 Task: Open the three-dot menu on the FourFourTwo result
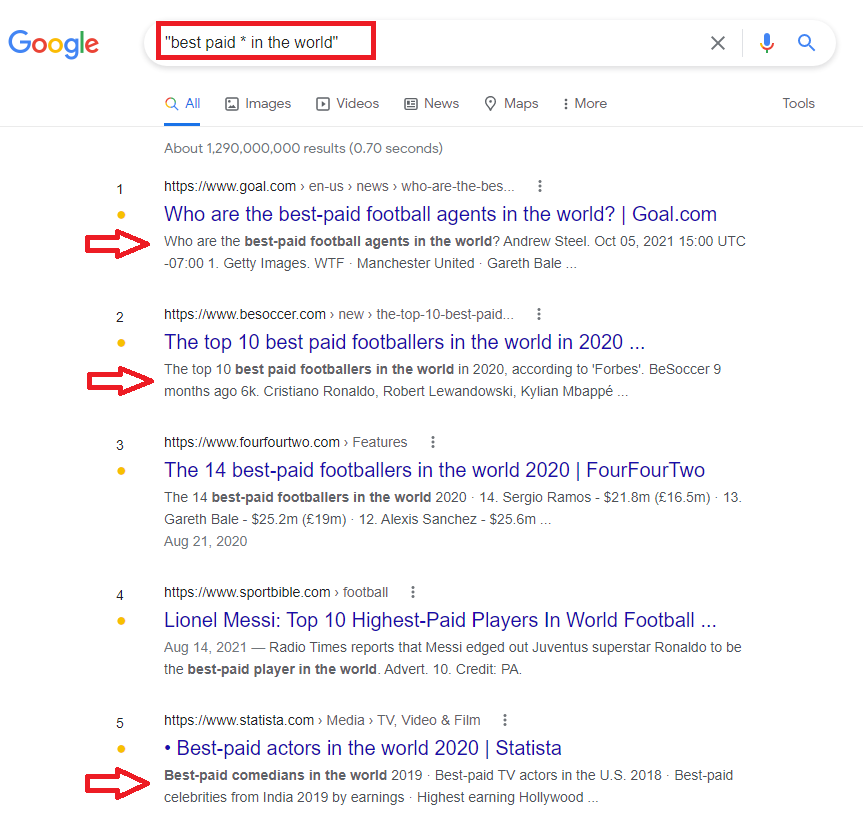coord(432,441)
